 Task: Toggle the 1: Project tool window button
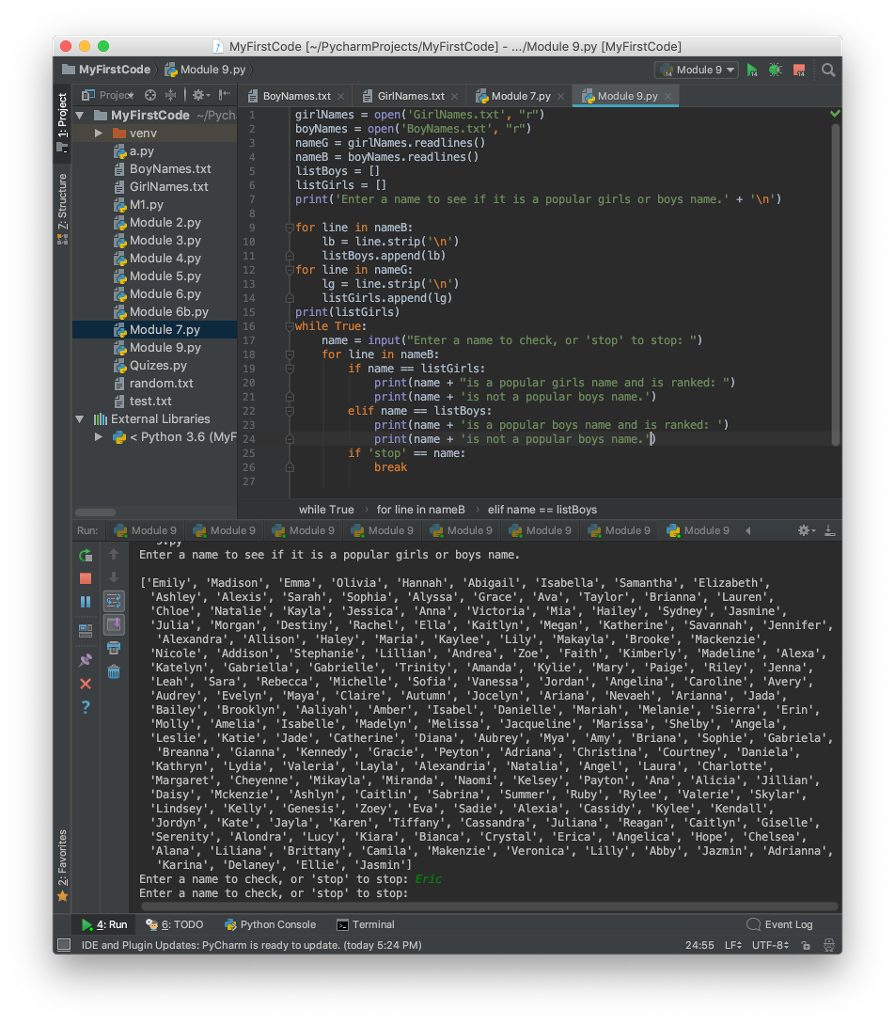[x=62, y=121]
